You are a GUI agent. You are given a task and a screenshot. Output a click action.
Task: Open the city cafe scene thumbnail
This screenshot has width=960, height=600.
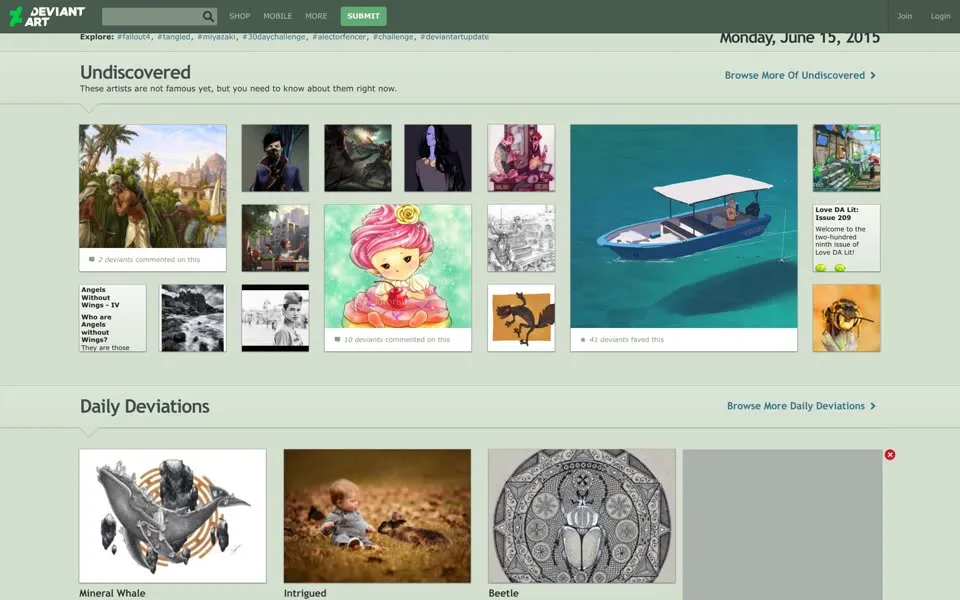point(275,238)
